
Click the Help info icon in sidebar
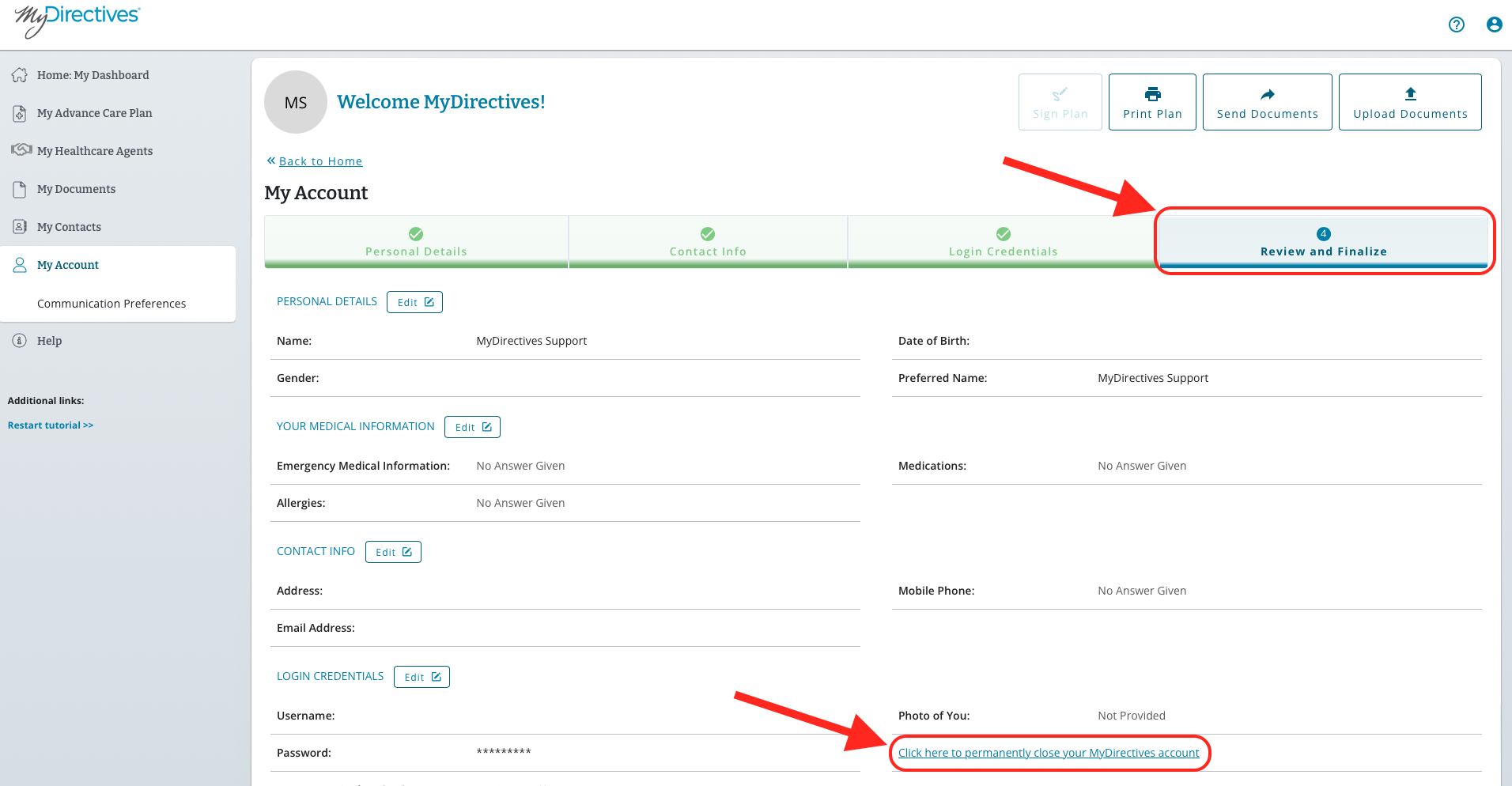tap(20, 341)
